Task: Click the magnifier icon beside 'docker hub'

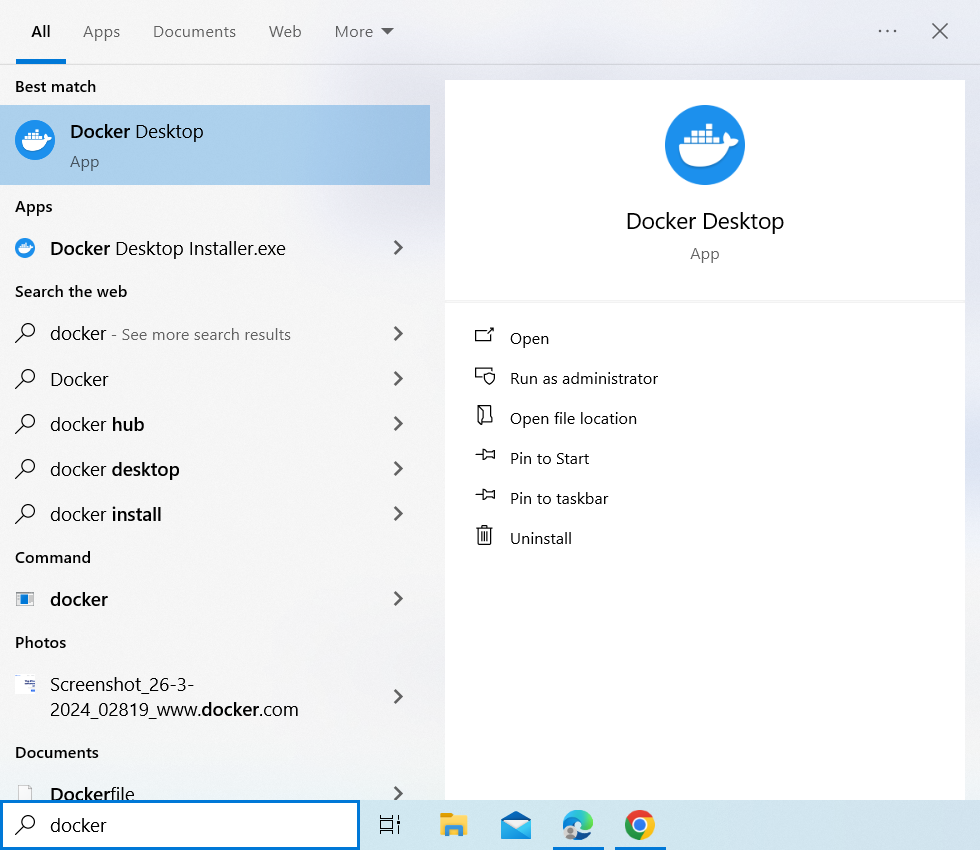Action: click(x=25, y=424)
